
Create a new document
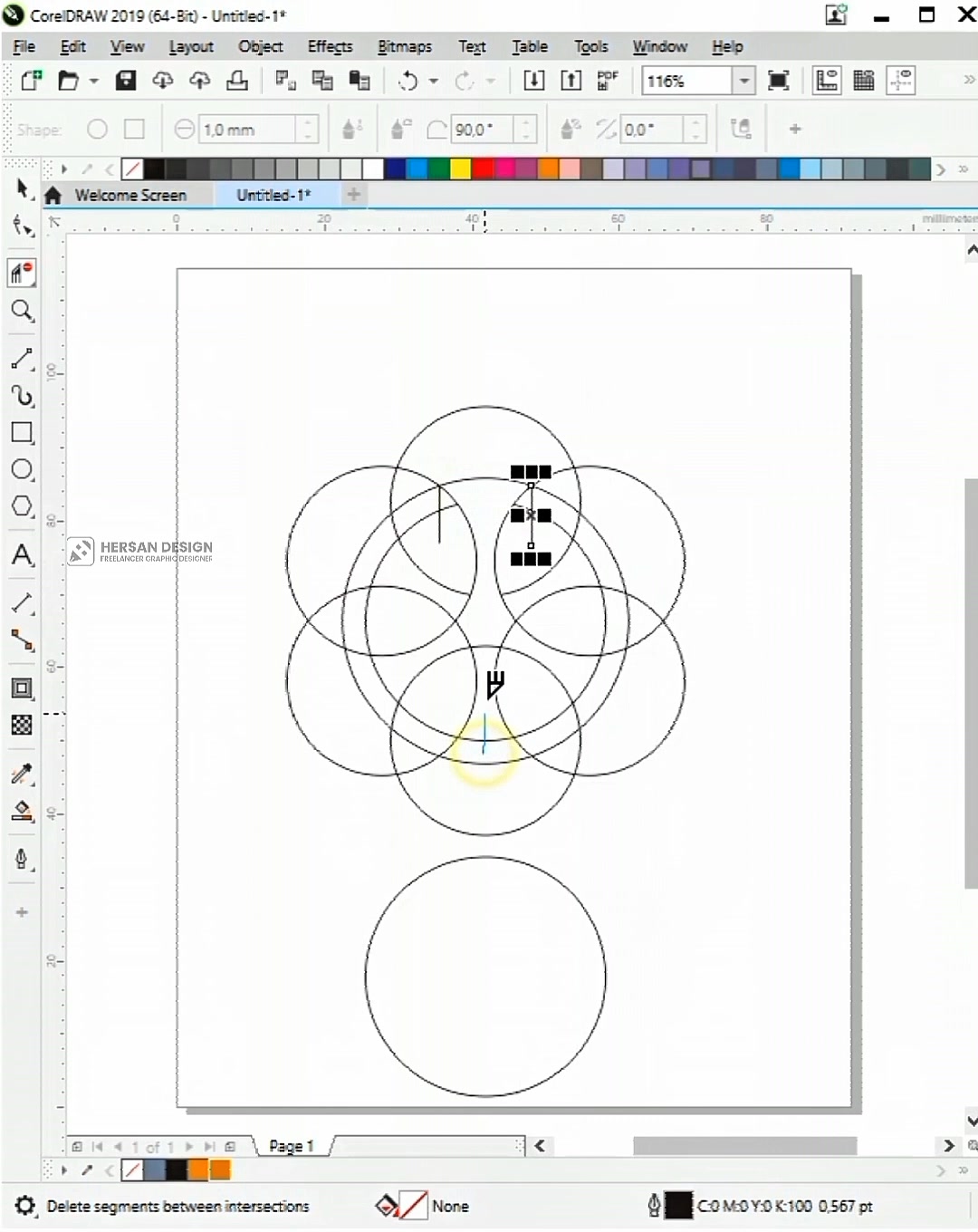31,81
